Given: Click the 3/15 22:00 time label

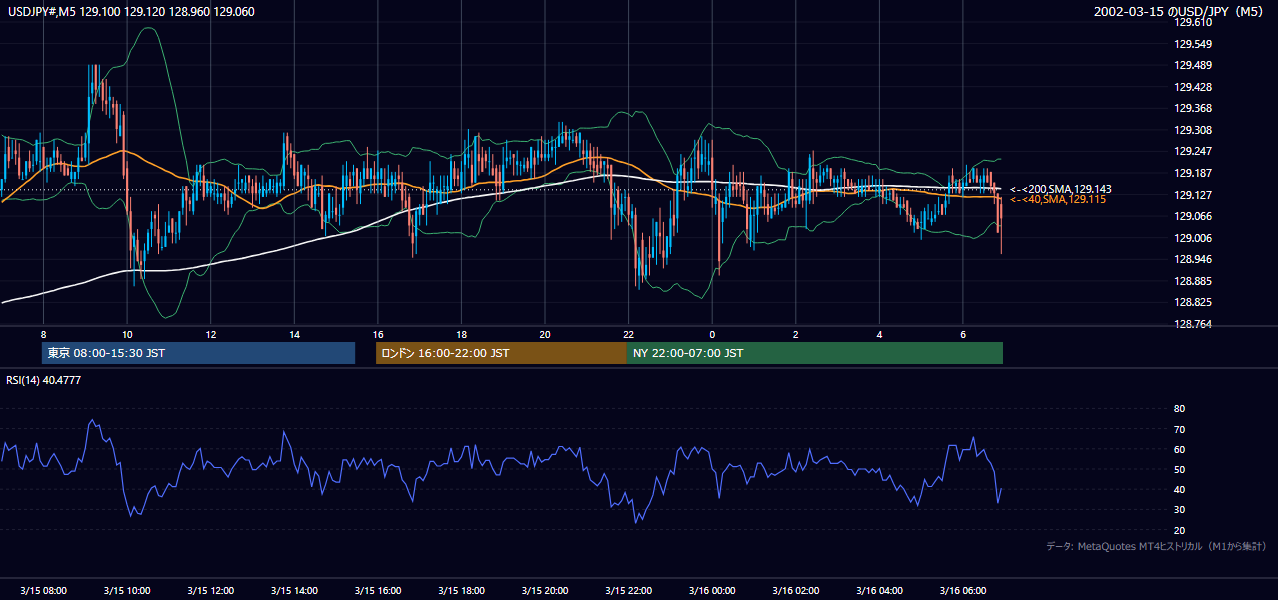Looking at the screenshot, I should coord(628,591).
